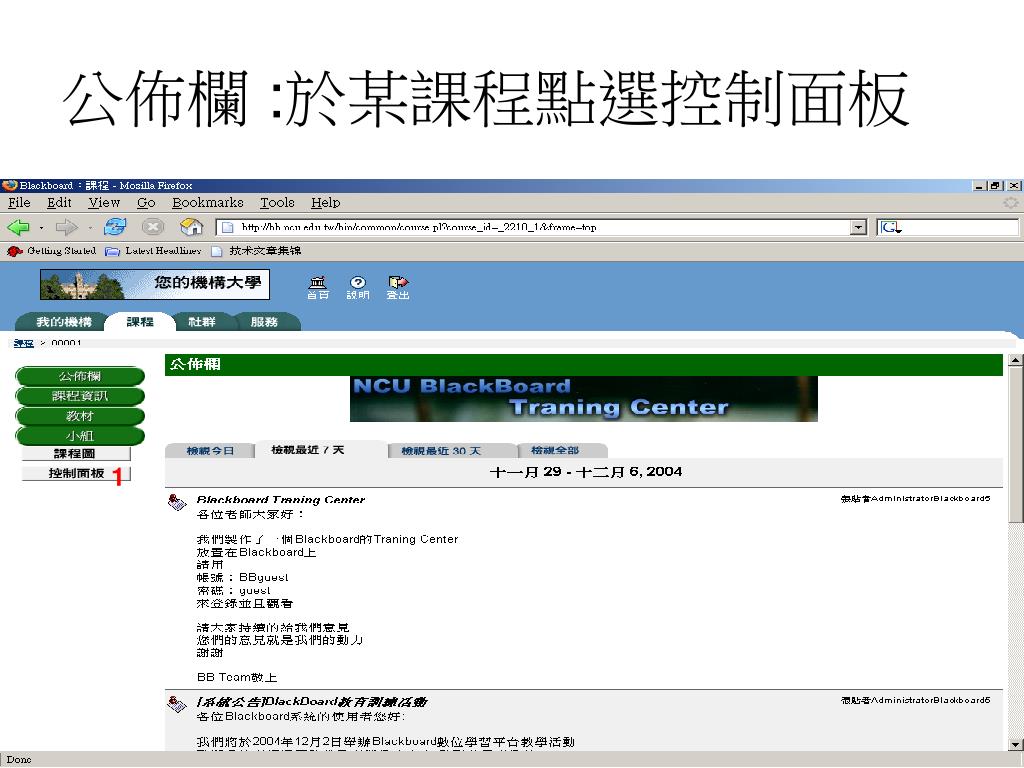Open the File menu

pos(19,202)
